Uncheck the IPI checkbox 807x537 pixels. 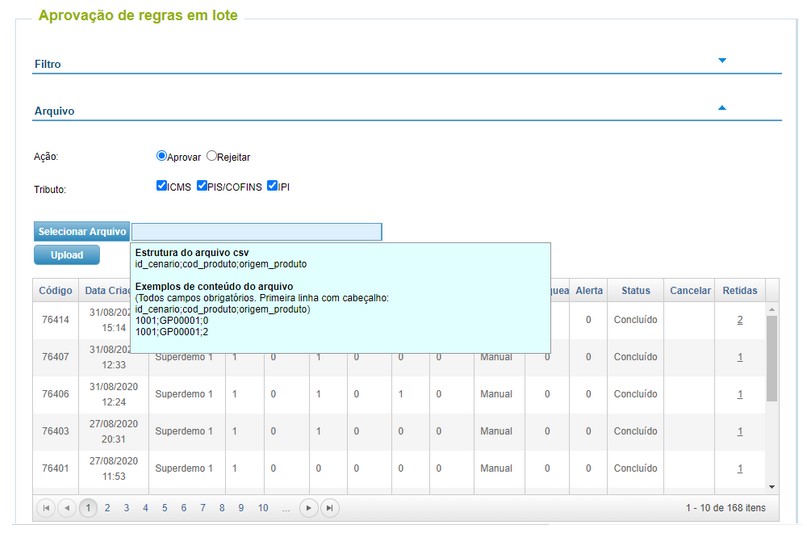point(272,186)
